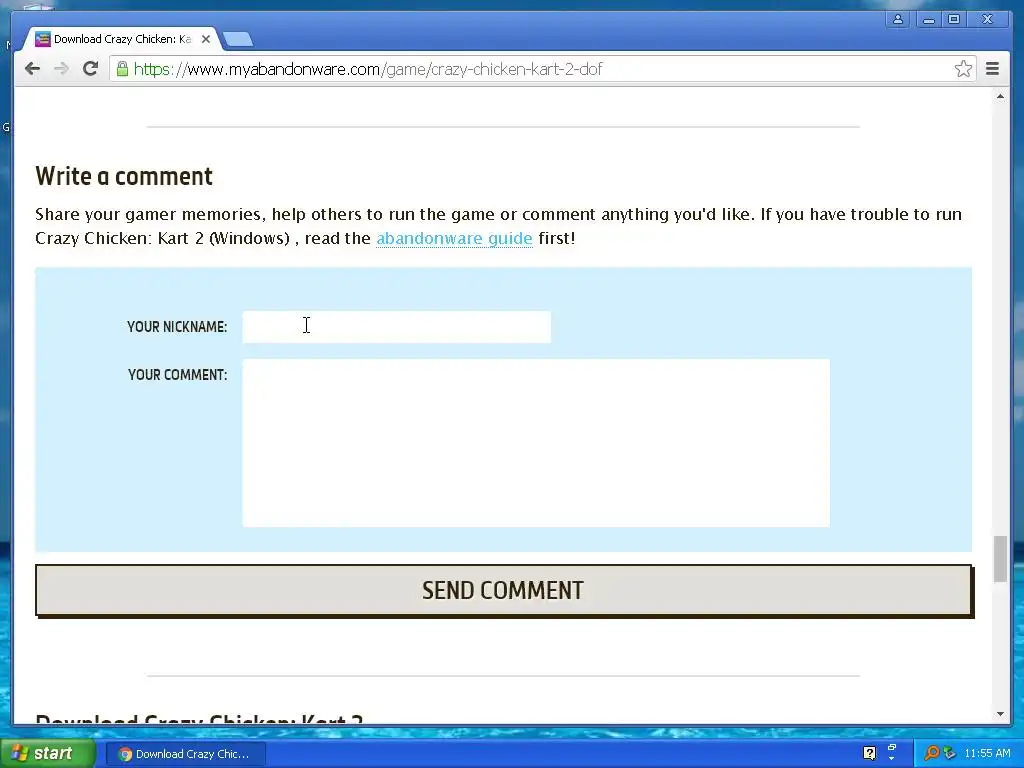Click the YOUR COMMENT label
This screenshot has height=768, width=1024.
coord(178,375)
